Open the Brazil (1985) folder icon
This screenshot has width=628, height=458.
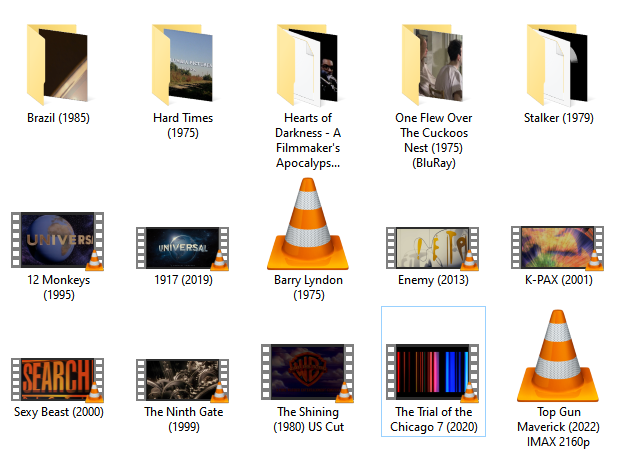pyautogui.click(x=57, y=64)
